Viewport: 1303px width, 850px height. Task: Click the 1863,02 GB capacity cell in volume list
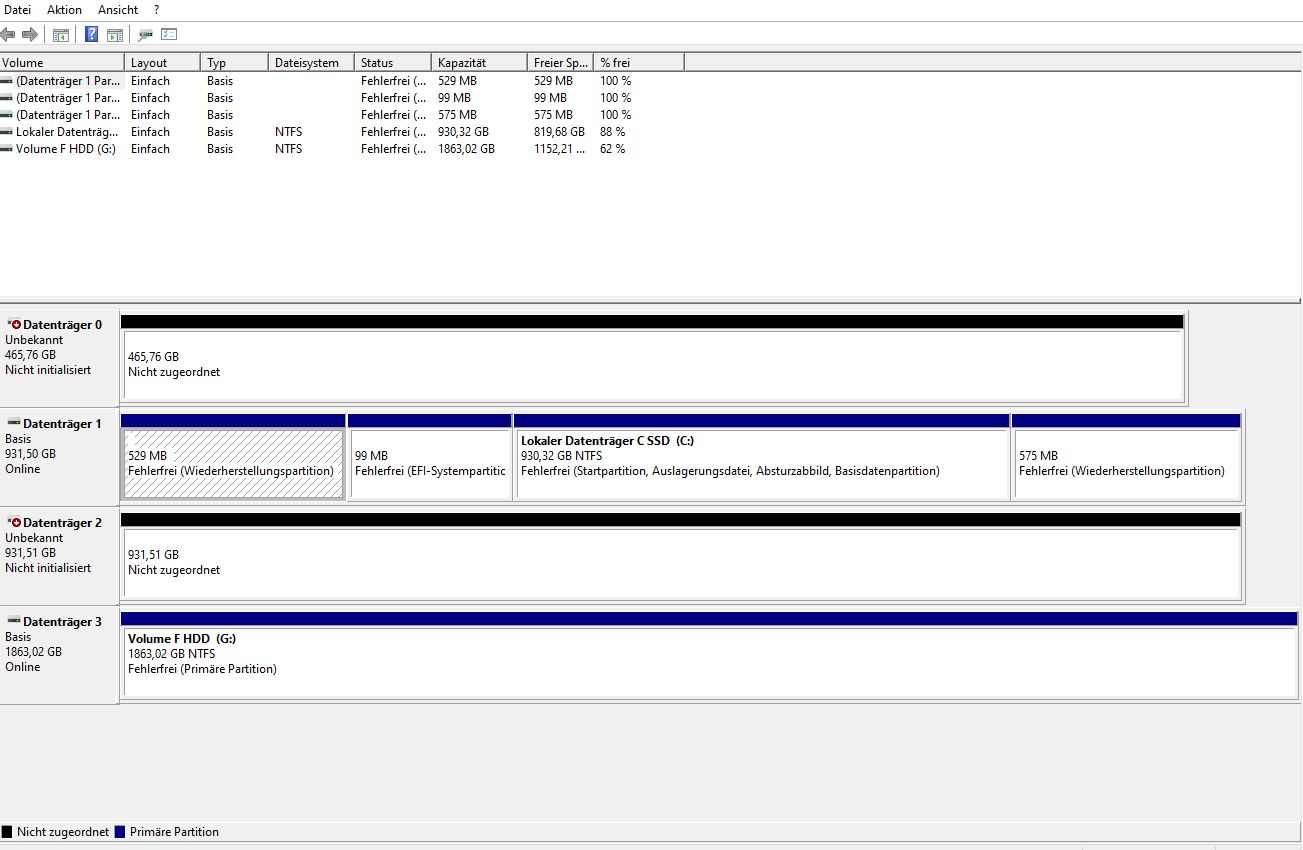pos(466,149)
